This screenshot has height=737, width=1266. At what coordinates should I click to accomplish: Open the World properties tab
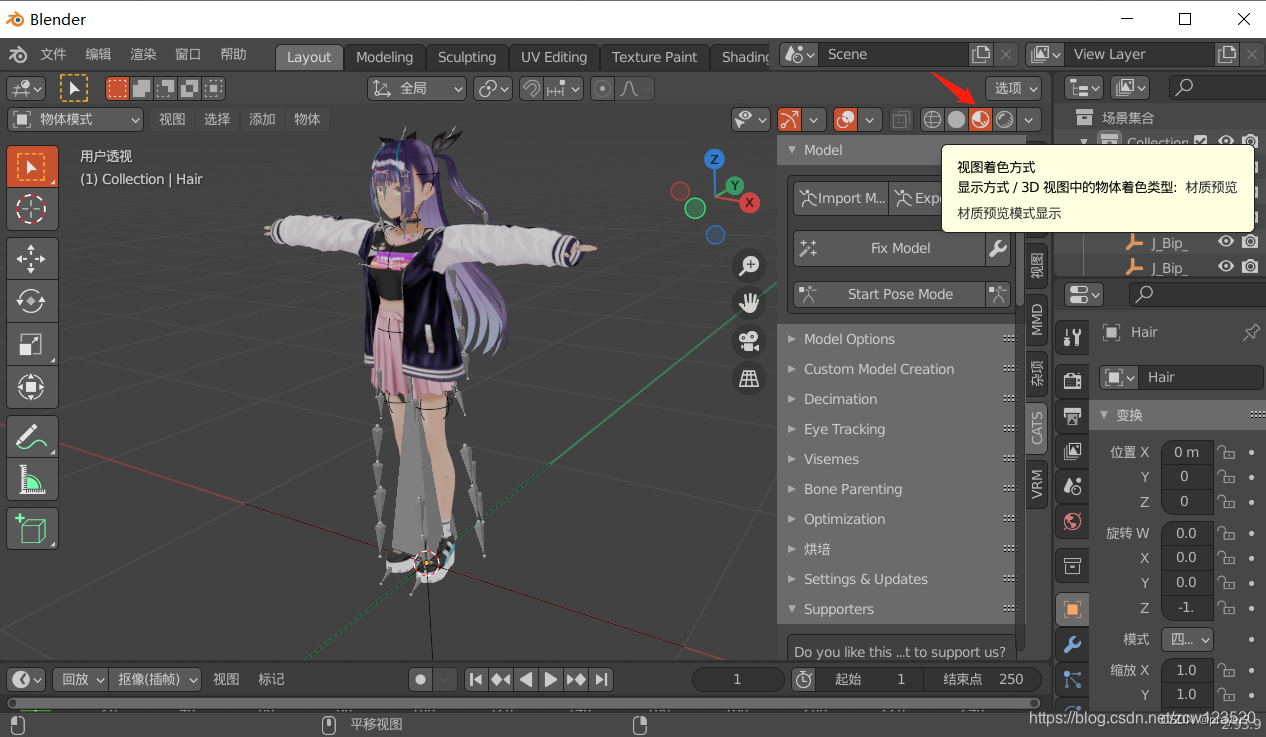[1072, 521]
